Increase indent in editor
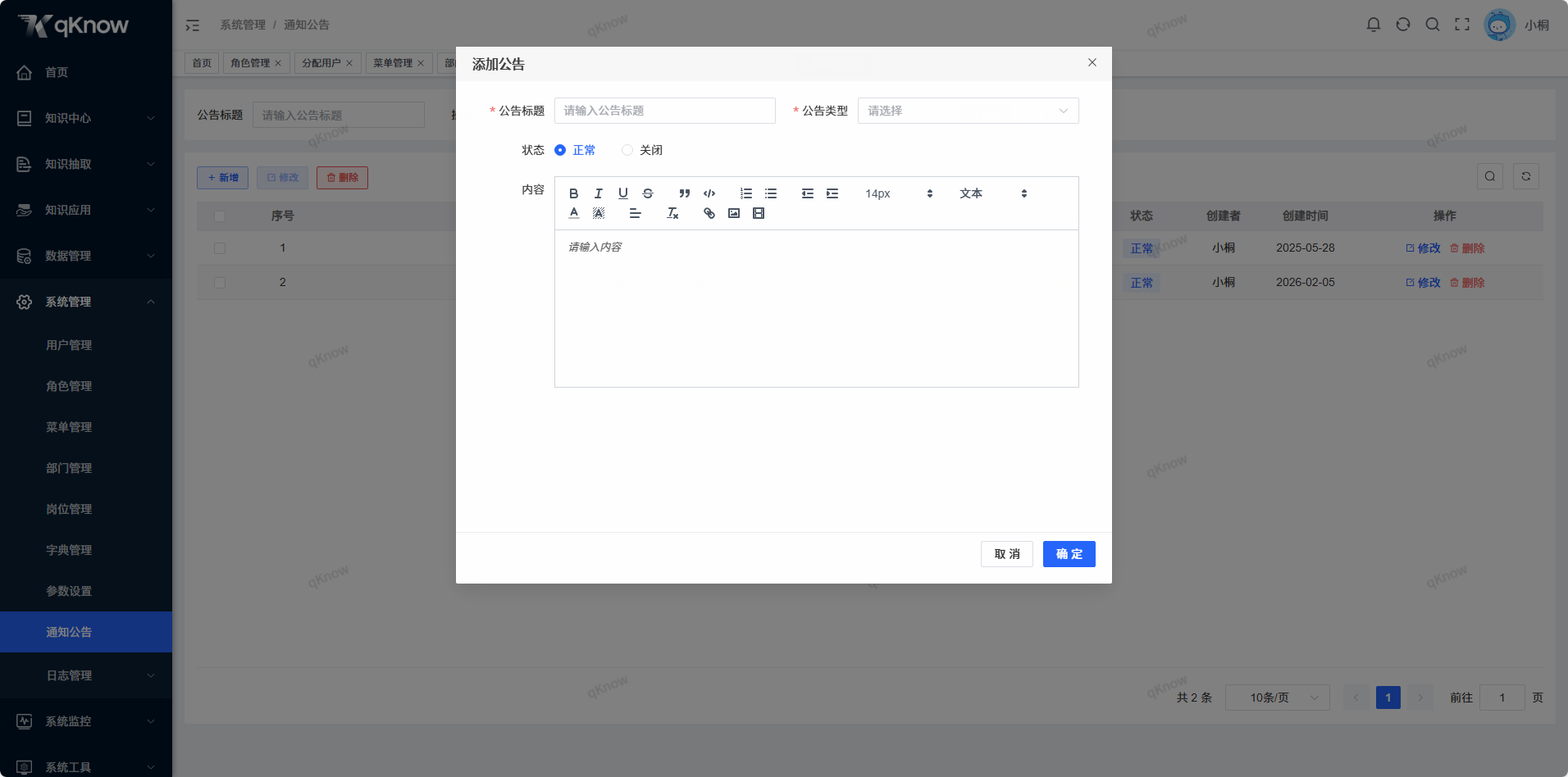This screenshot has width=1568, height=777. 832,193
